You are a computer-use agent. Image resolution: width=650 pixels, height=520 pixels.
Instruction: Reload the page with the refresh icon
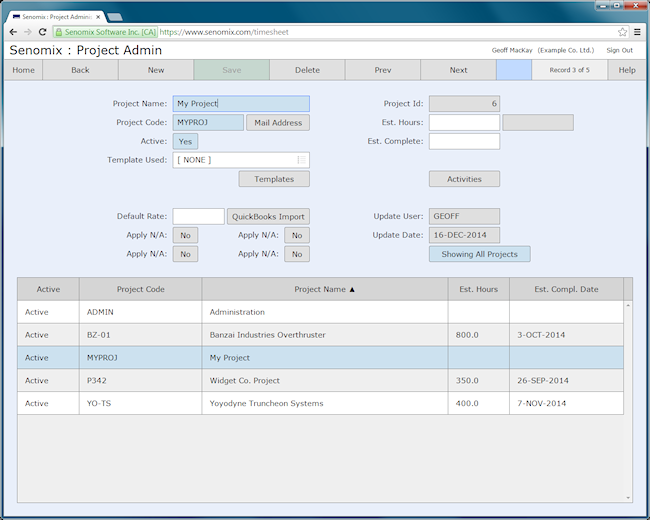tap(42, 32)
